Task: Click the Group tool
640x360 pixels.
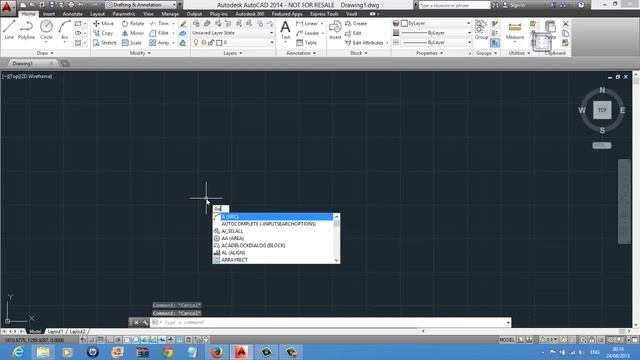Action: point(481,30)
